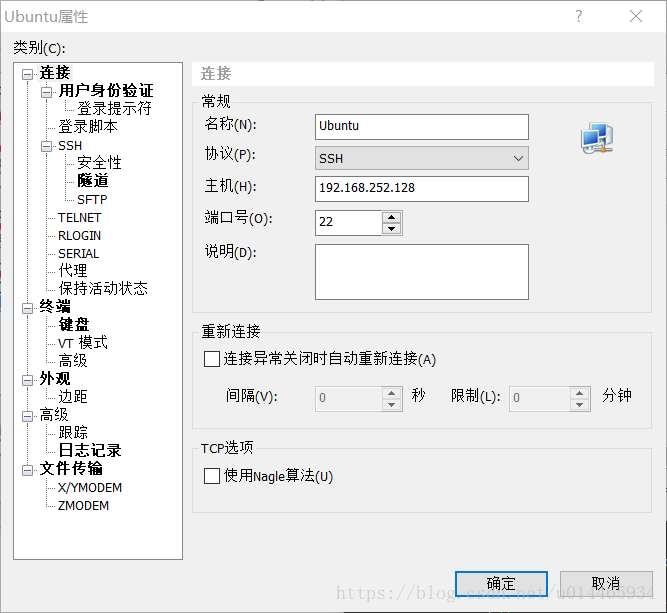Open the 跟踪 settings page

pyautogui.click(x=73, y=432)
